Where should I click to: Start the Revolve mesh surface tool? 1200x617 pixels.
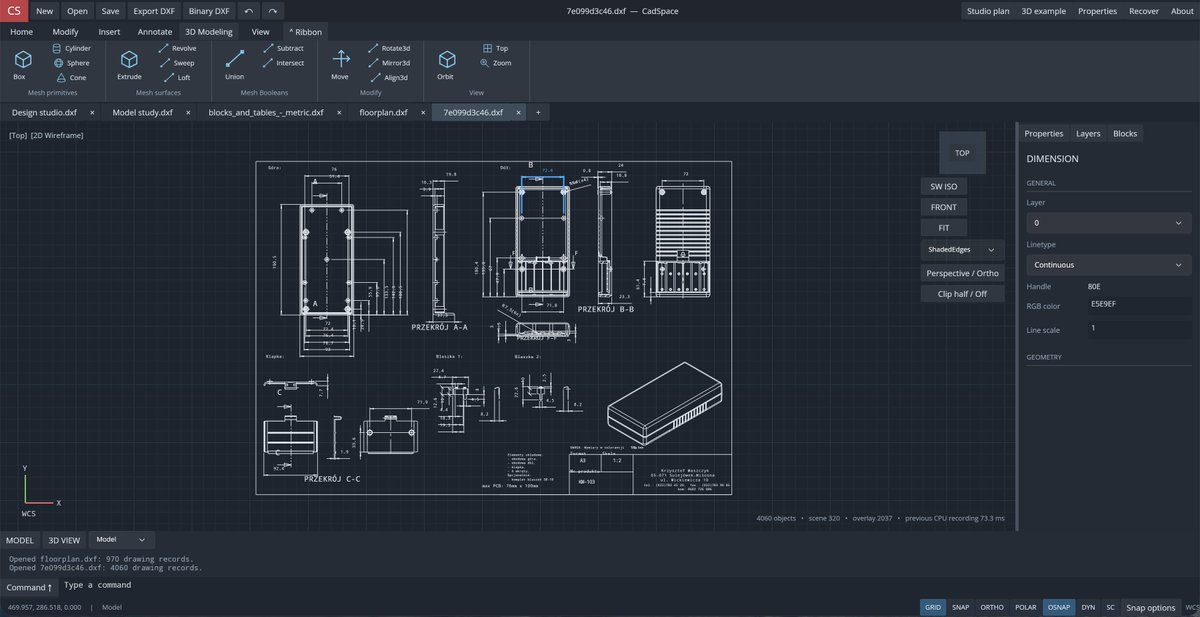pyautogui.click(x=178, y=48)
